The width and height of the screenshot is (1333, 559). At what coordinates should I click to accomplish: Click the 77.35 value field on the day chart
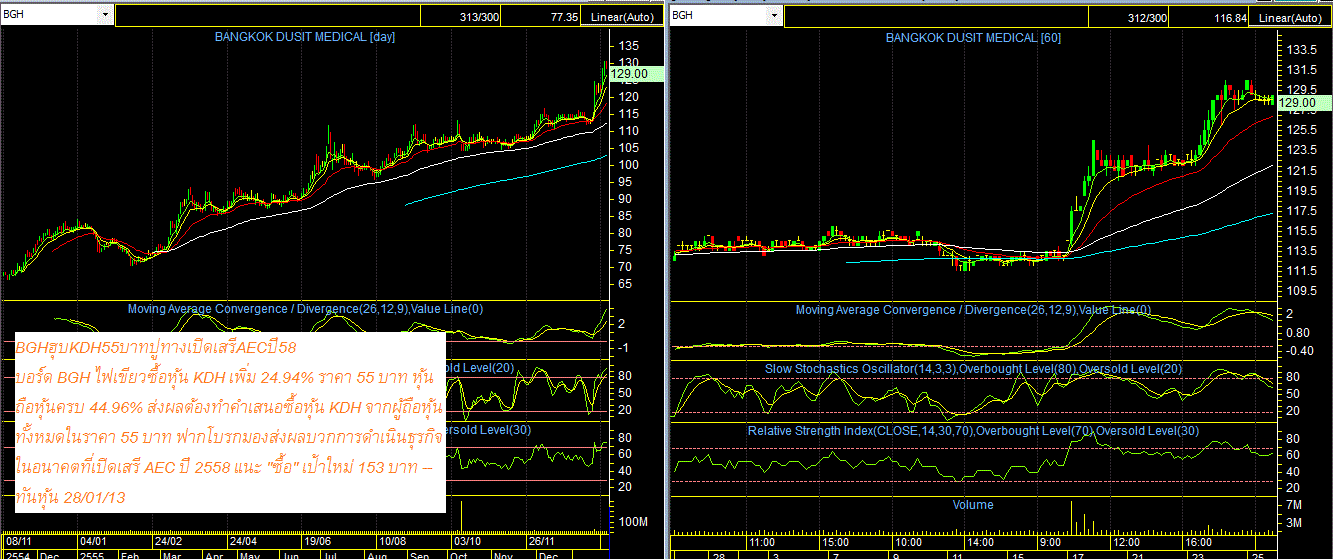542,17
